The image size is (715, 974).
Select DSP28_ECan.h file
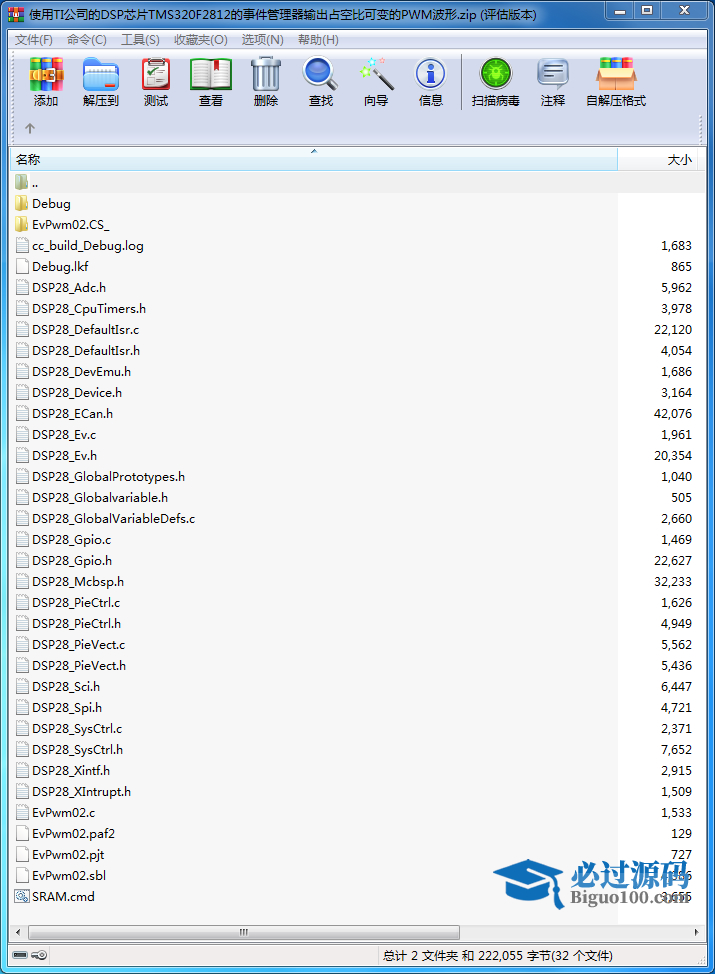73,414
